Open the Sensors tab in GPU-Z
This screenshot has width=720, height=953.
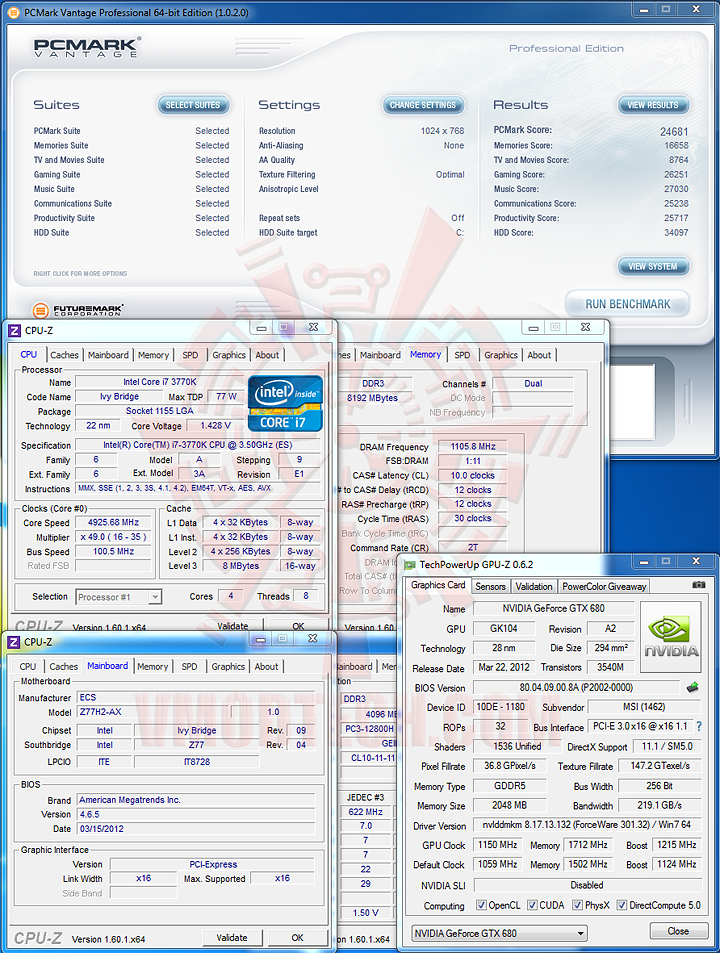coord(490,587)
